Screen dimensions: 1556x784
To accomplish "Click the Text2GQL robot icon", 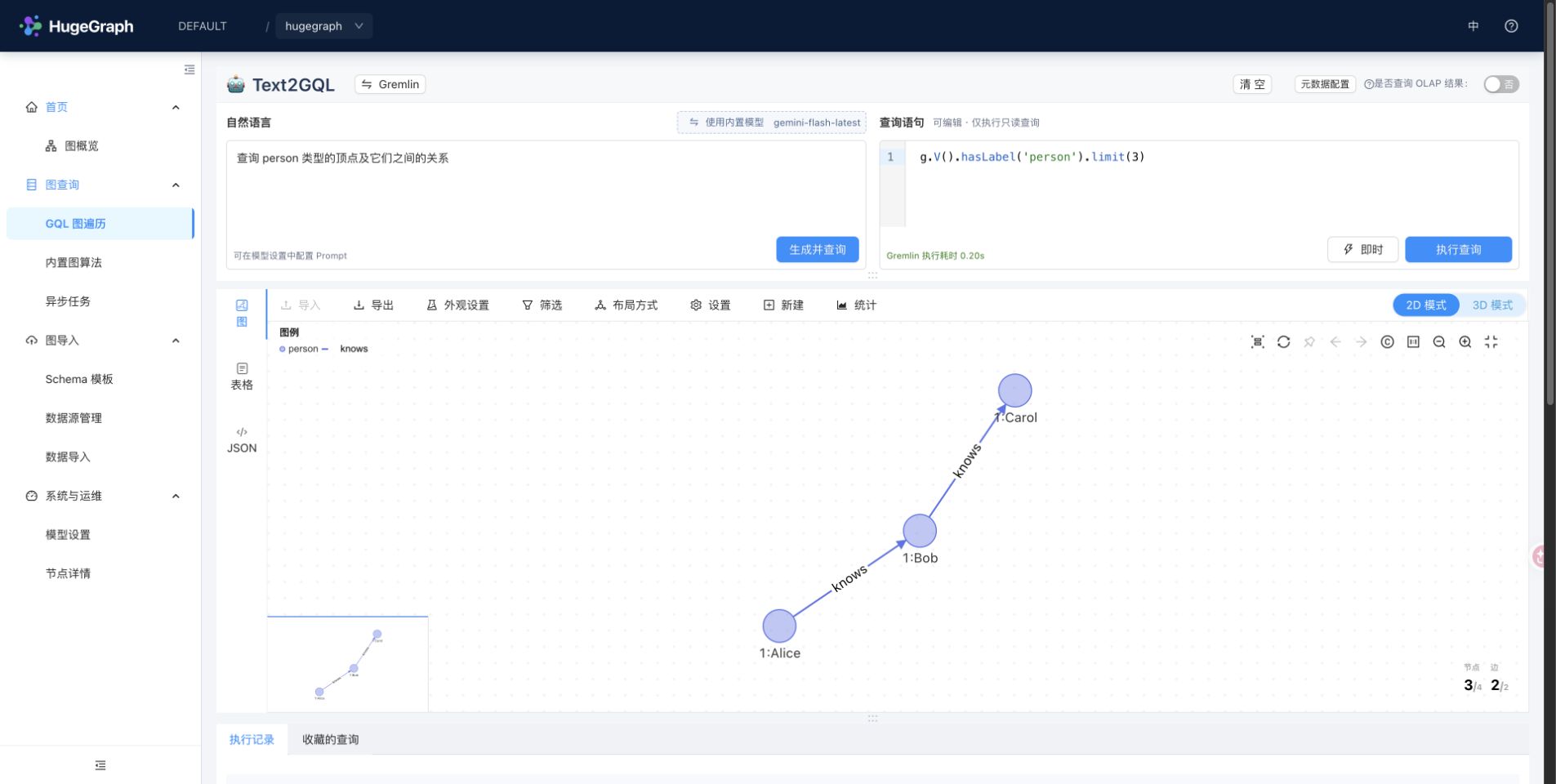I will click(236, 84).
